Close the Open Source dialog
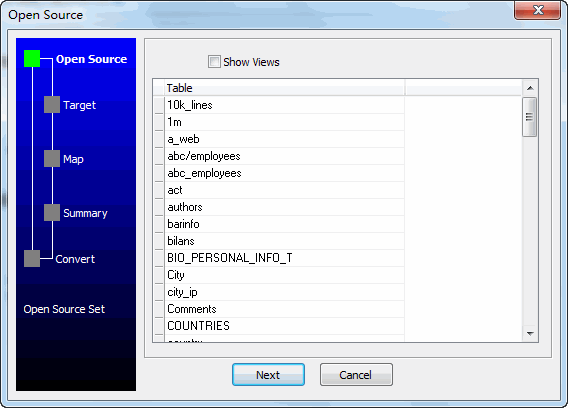 coord(538,11)
